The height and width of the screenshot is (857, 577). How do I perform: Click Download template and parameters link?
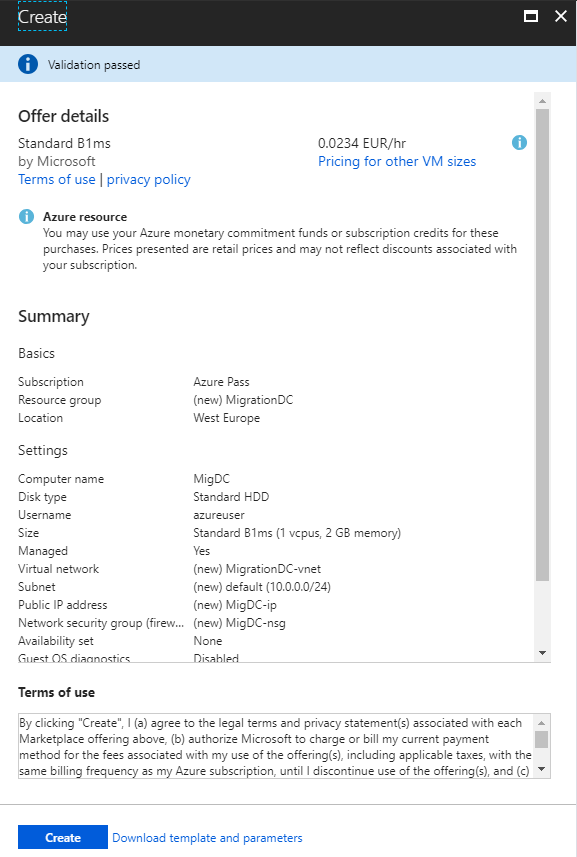[x=207, y=838]
